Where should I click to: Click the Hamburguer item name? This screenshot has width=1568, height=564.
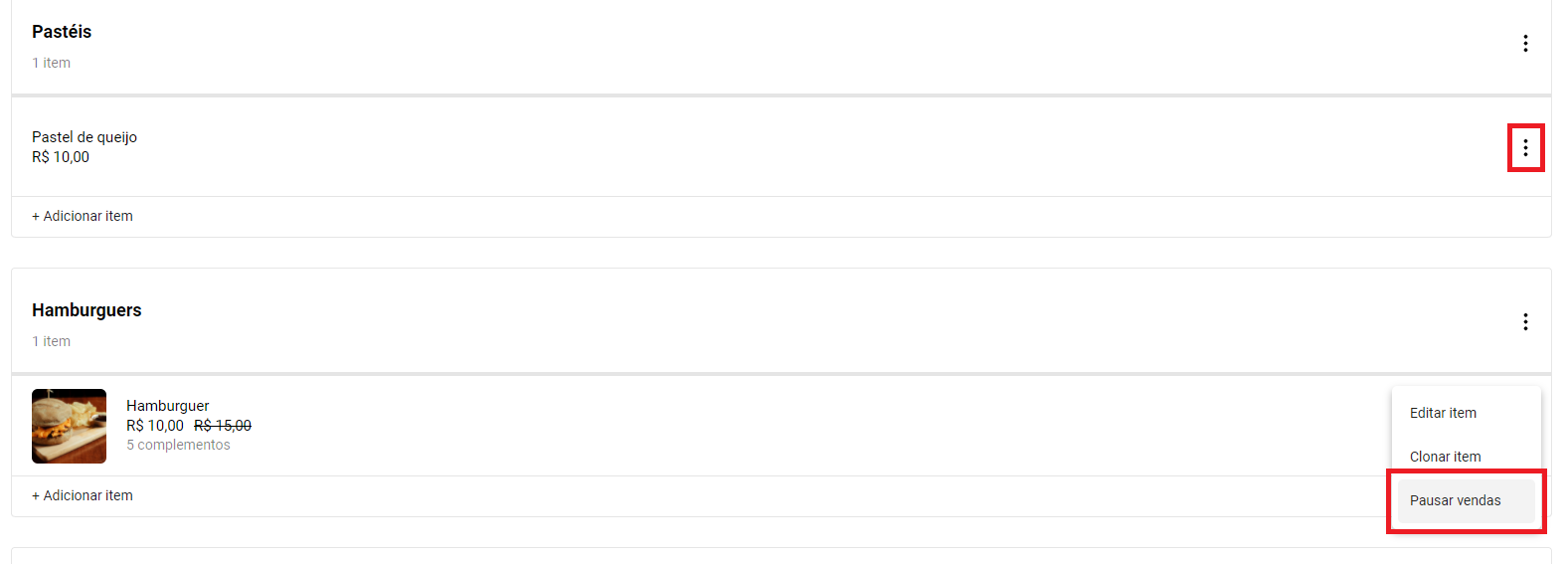coord(168,406)
